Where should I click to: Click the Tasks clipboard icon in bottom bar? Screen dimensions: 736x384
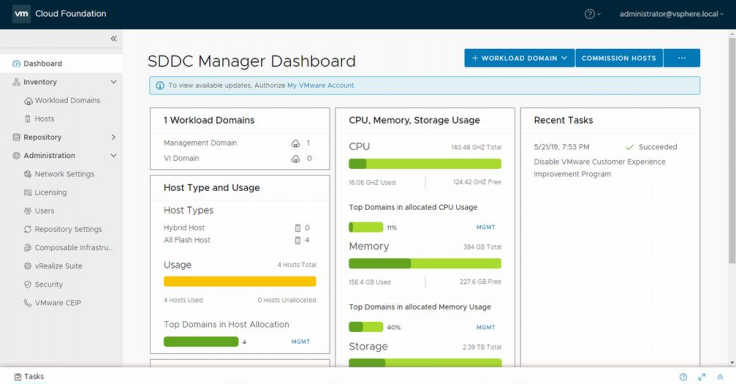(x=17, y=376)
